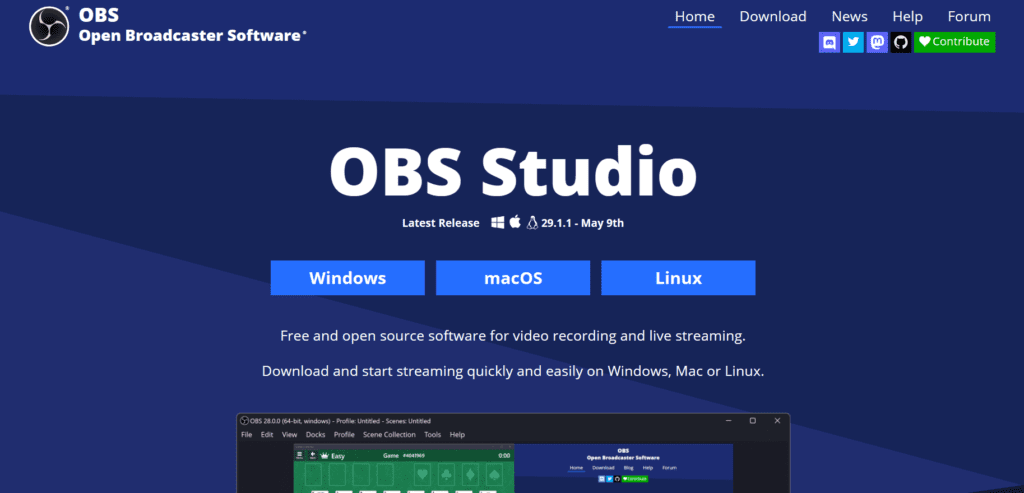Click the green Contribute button
This screenshot has width=1024, height=493.
point(954,42)
